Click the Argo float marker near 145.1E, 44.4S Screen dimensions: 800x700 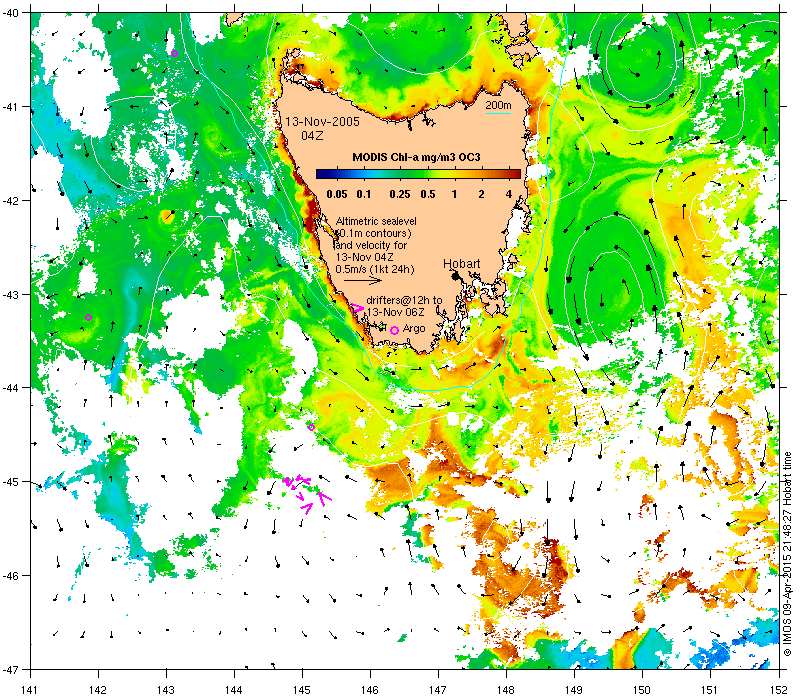pyautogui.click(x=311, y=427)
